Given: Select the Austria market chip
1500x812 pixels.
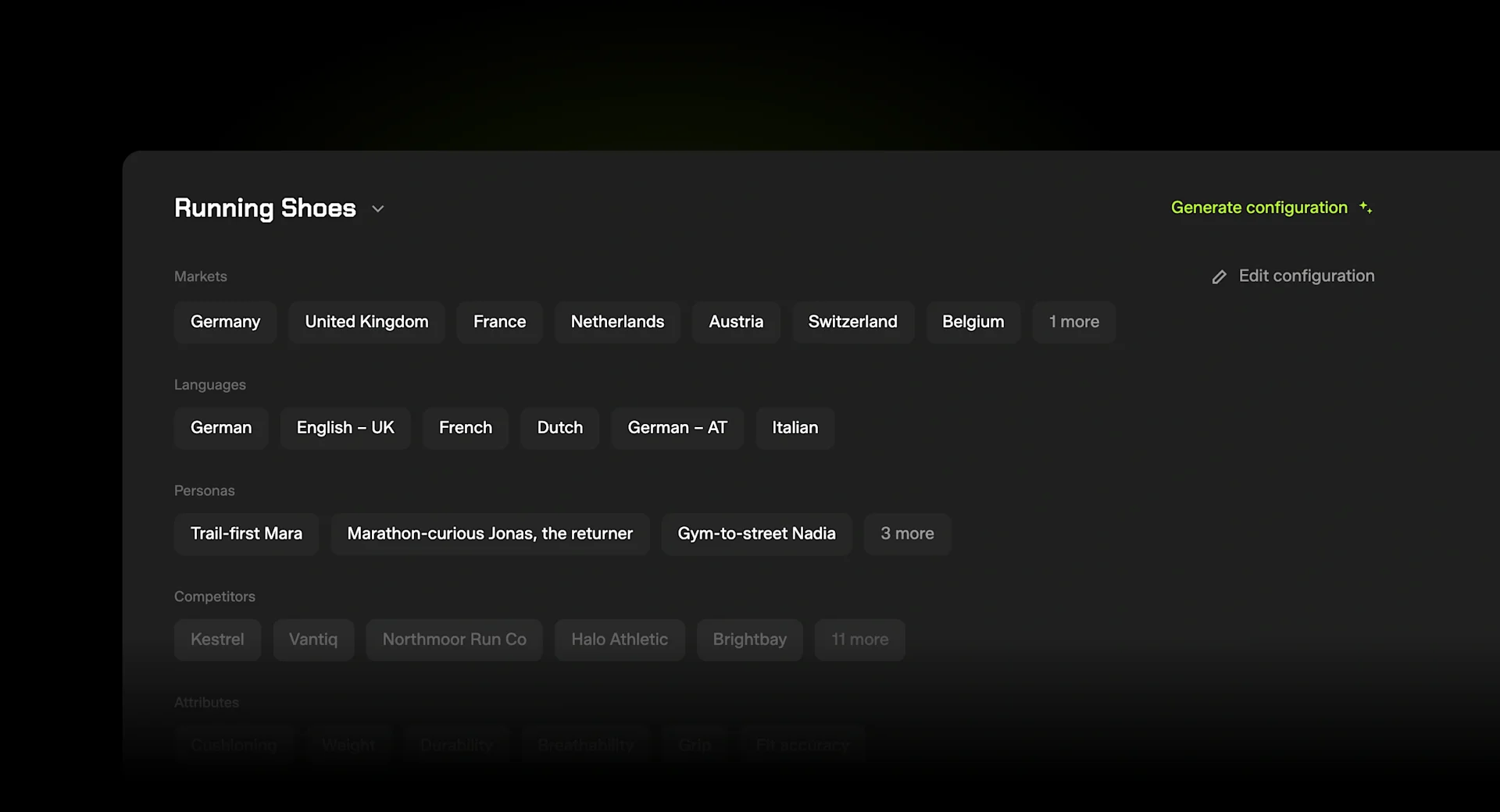Looking at the screenshot, I should click(736, 322).
